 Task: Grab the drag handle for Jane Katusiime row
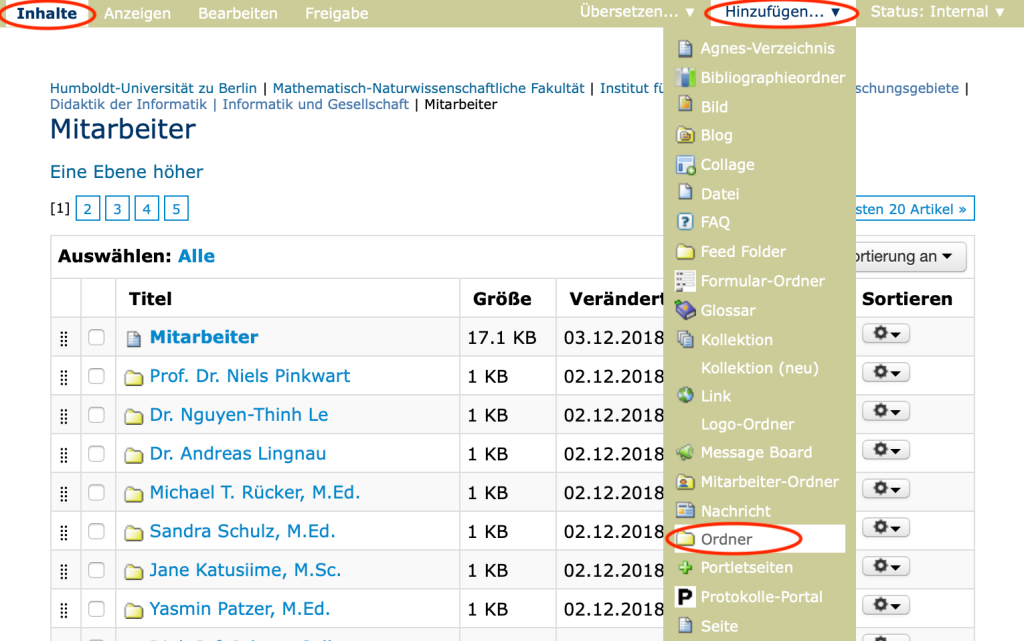pyautogui.click(x=64, y=572)
